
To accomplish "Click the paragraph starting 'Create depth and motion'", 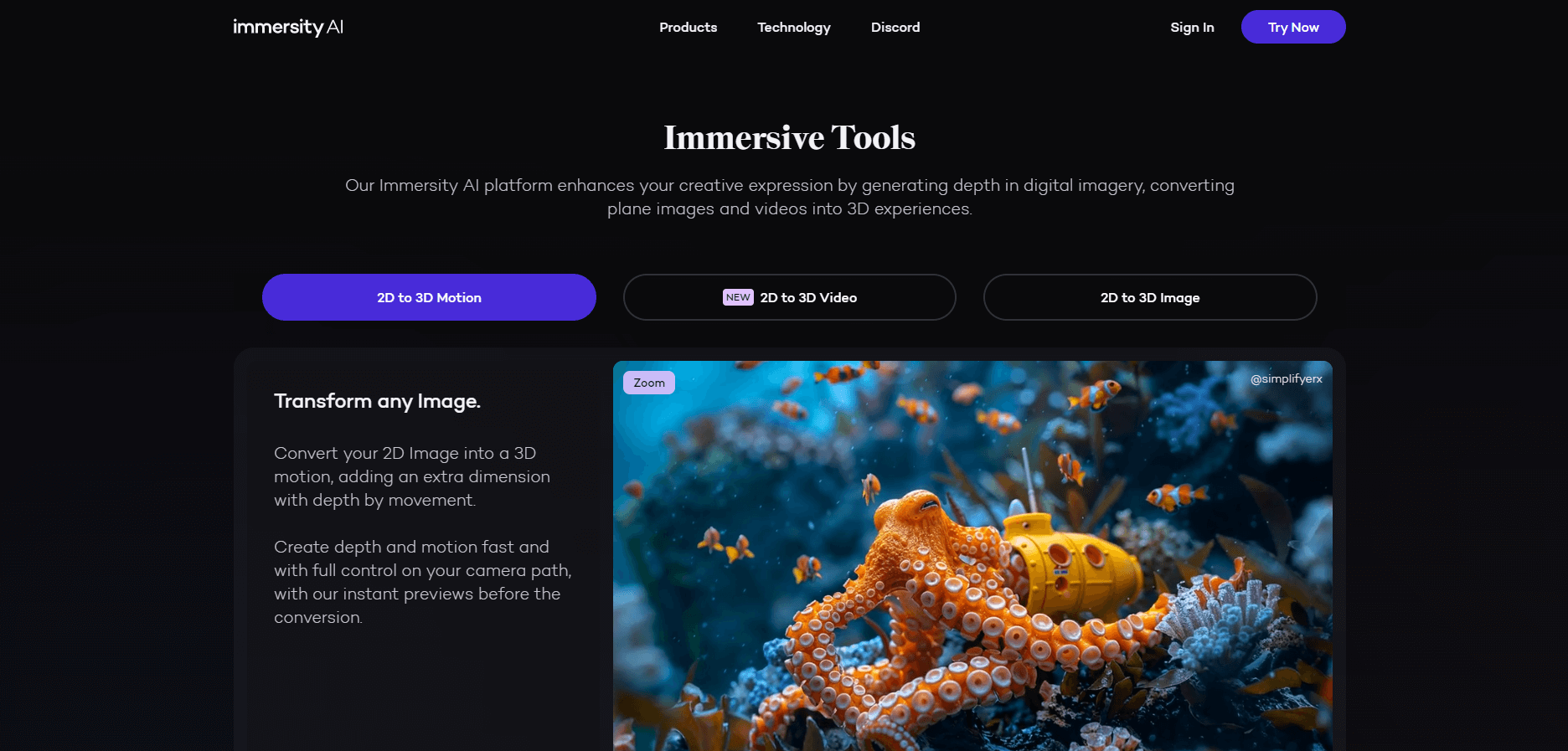I will click(423, 582).
